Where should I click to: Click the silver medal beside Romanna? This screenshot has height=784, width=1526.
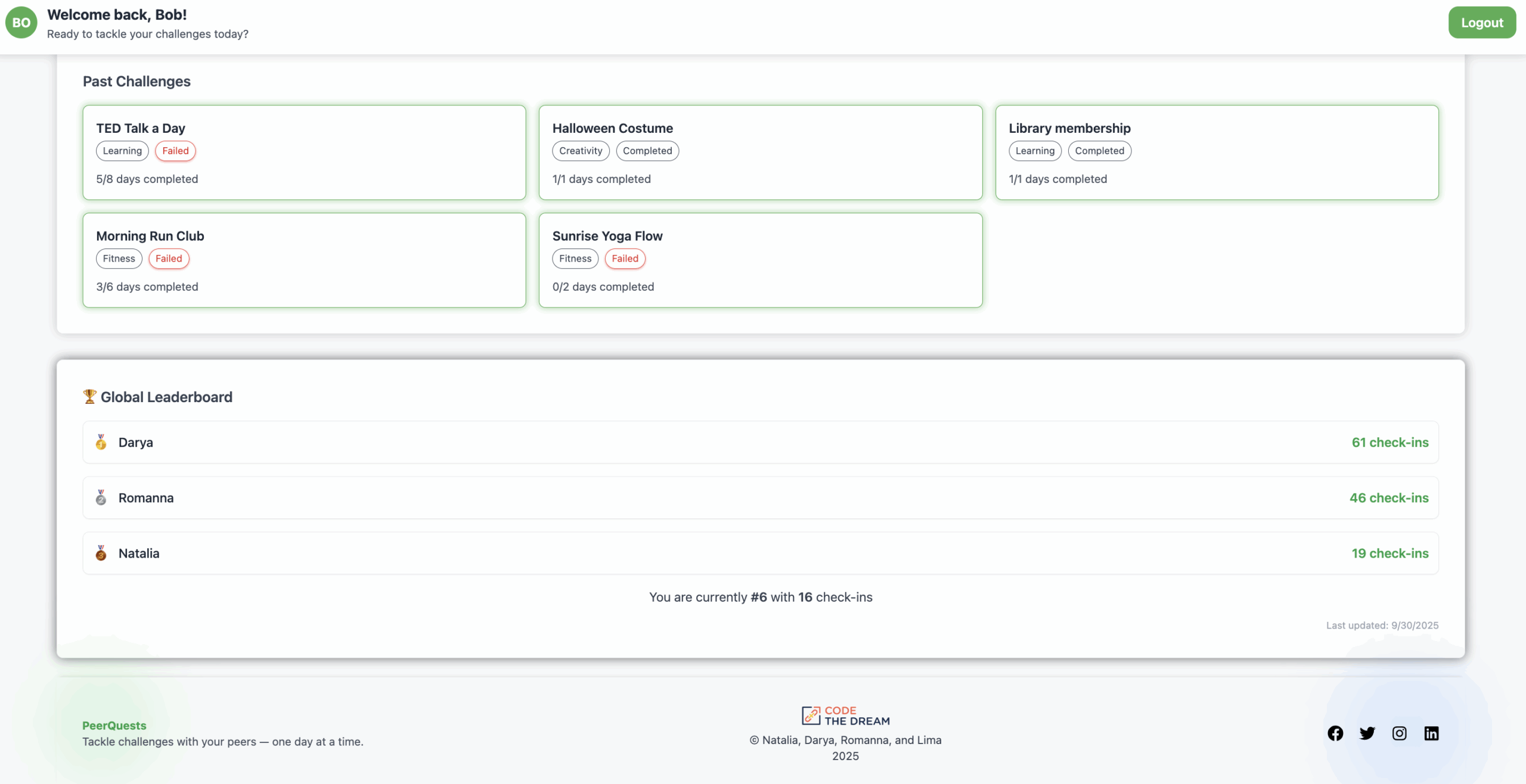point(101,497)
